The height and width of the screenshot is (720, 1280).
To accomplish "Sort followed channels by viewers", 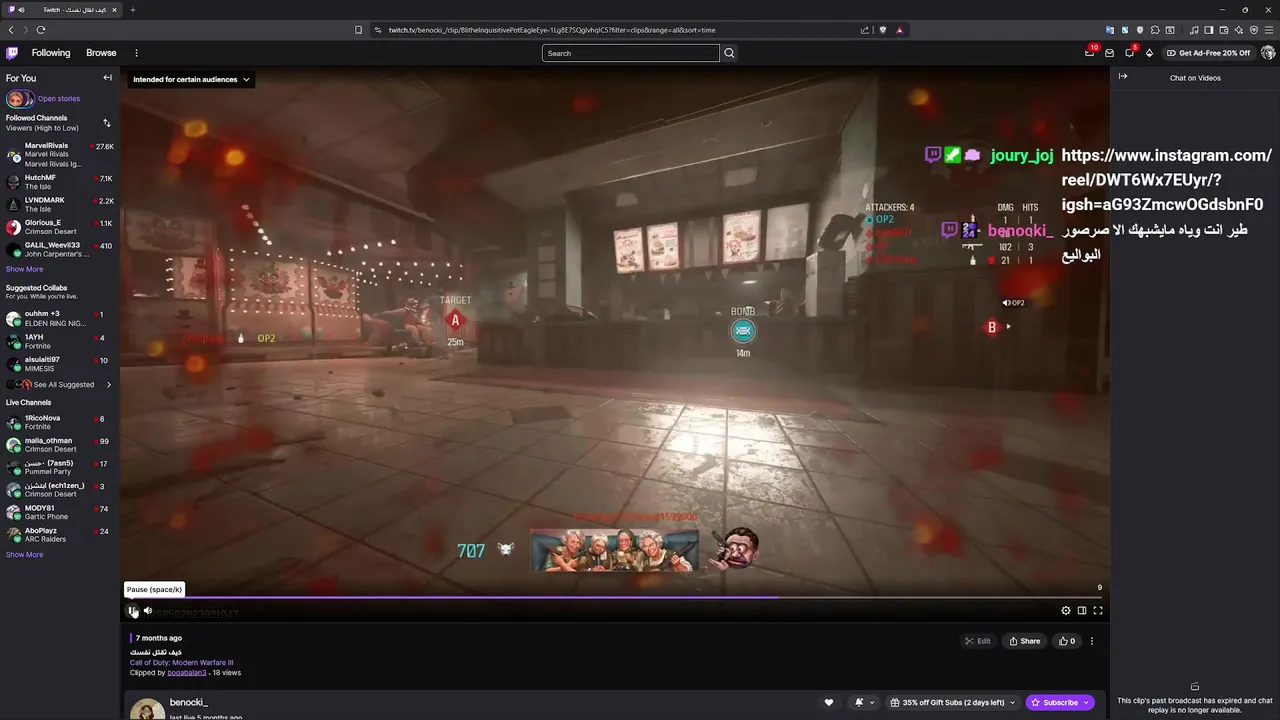I will (107, 123).
